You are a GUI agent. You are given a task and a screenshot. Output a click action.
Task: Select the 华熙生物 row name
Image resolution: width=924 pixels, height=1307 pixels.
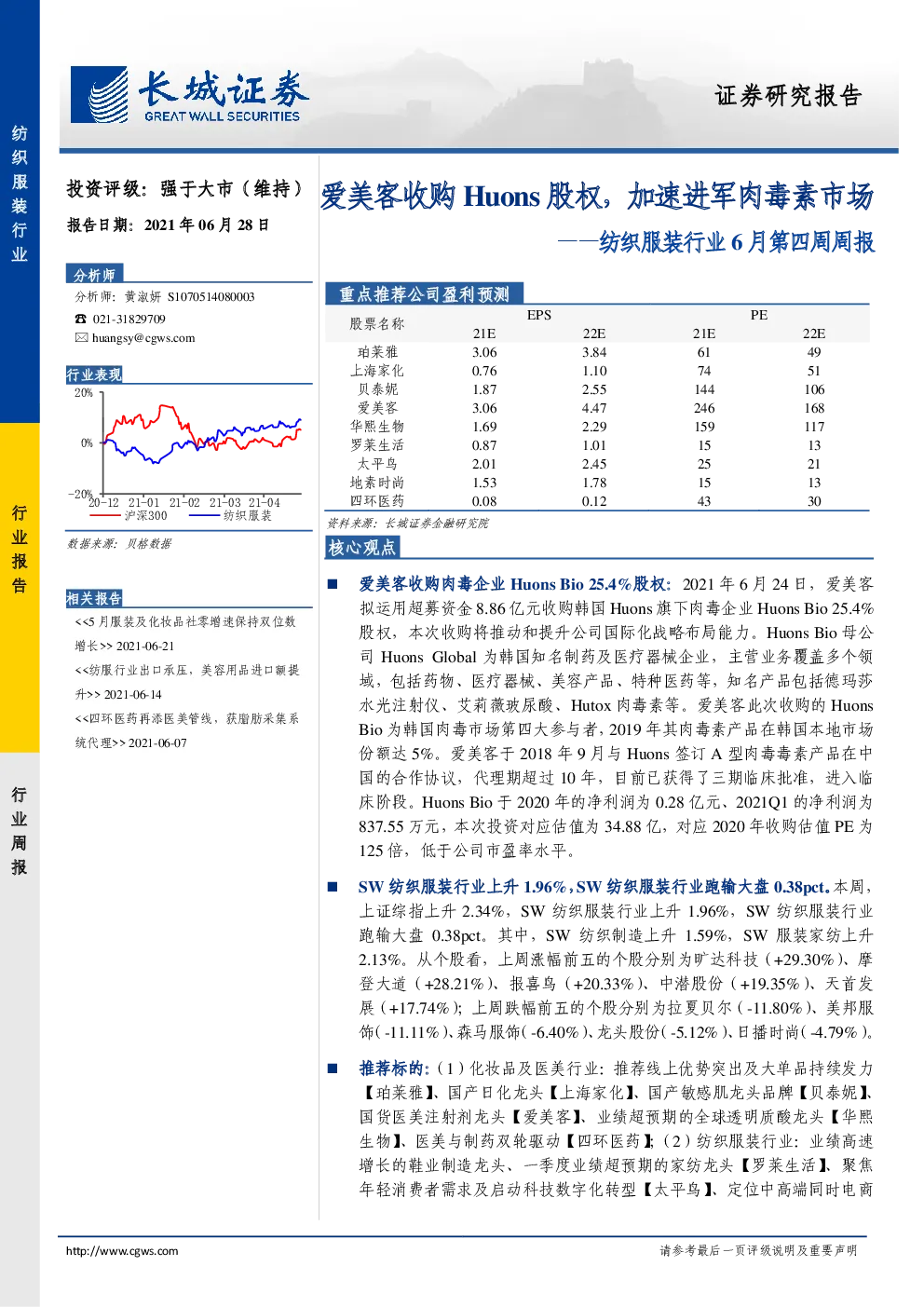click(377, 427)
